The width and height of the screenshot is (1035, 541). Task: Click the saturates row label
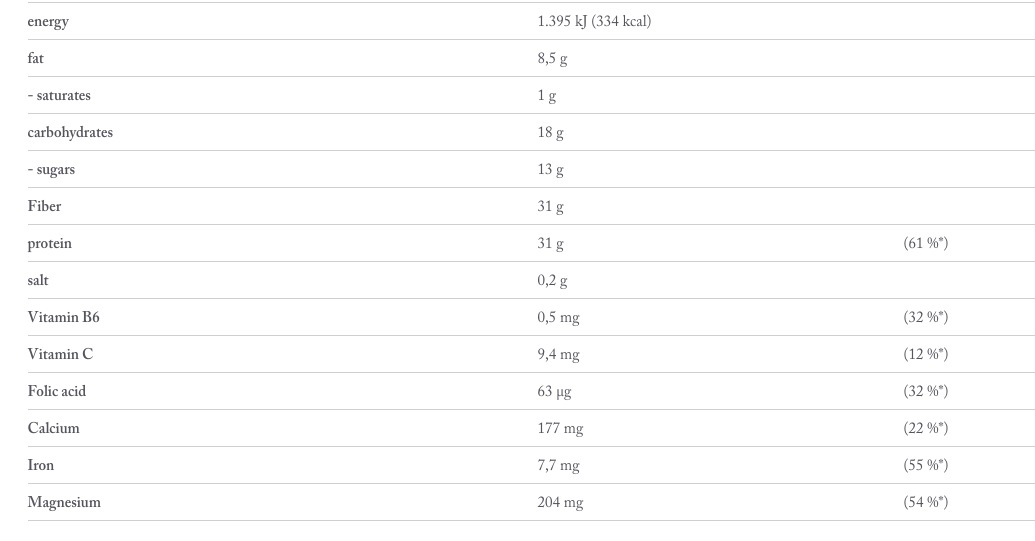point(59,95)
